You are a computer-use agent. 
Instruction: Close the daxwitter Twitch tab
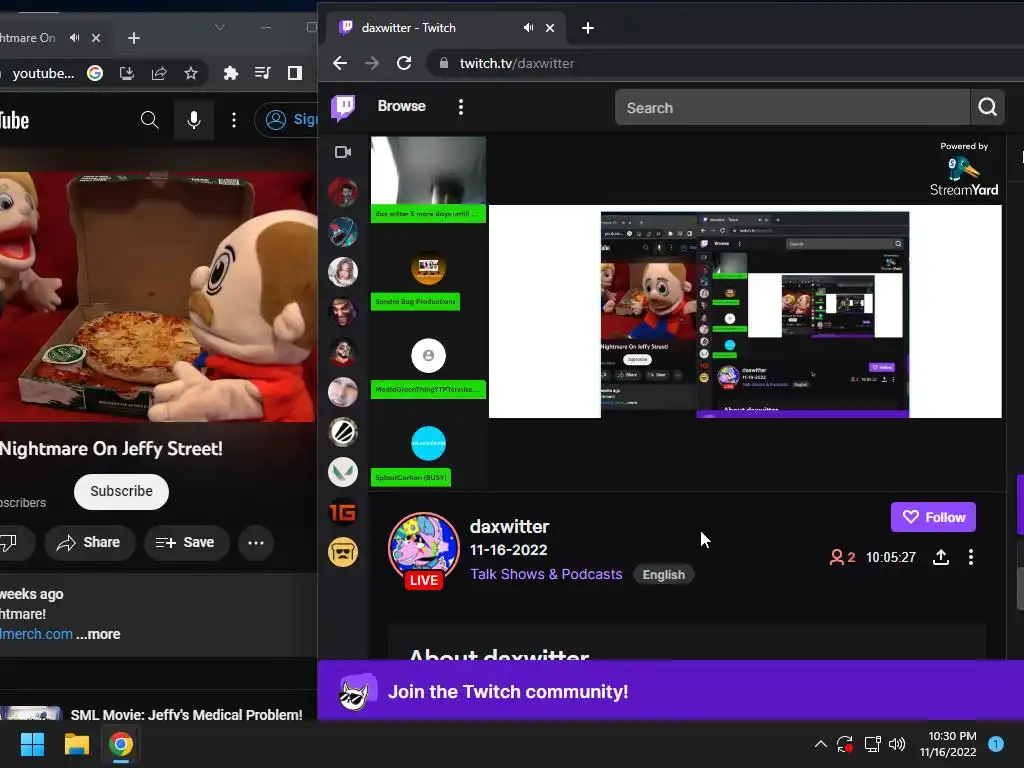click(550, 28)
